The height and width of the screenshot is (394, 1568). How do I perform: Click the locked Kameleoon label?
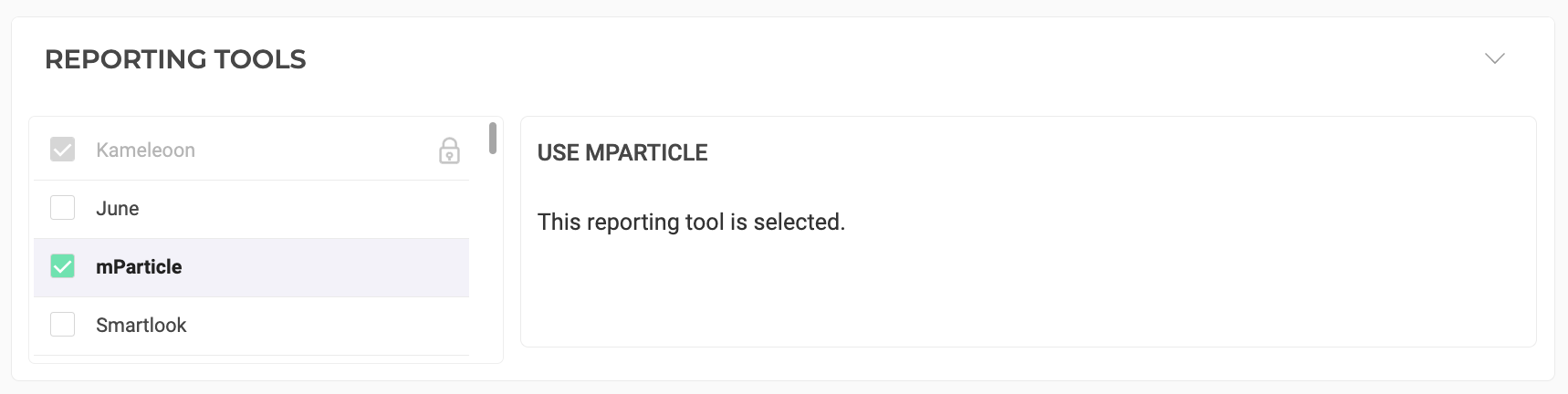click(x=146, y=150)
